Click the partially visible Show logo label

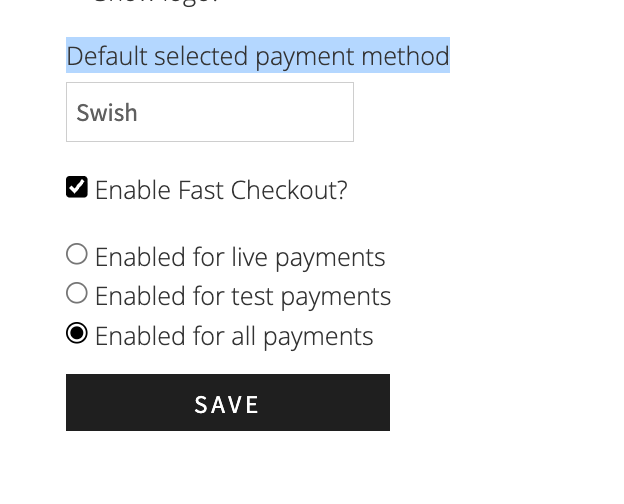156,2
